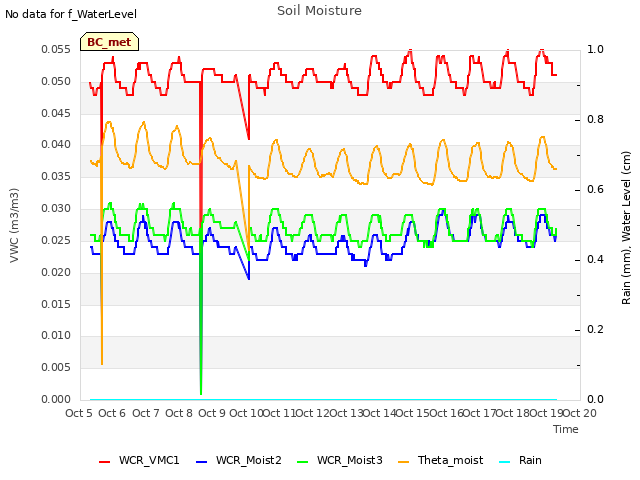The width and height of the screenshot is (640, 480).
Task: Click the Oct 9 date tick label
Action: [x=212, y=413]
